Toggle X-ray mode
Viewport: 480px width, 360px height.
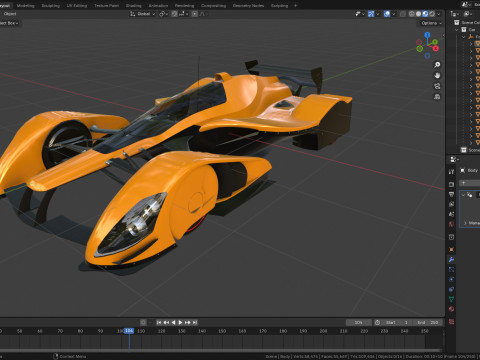403,14
